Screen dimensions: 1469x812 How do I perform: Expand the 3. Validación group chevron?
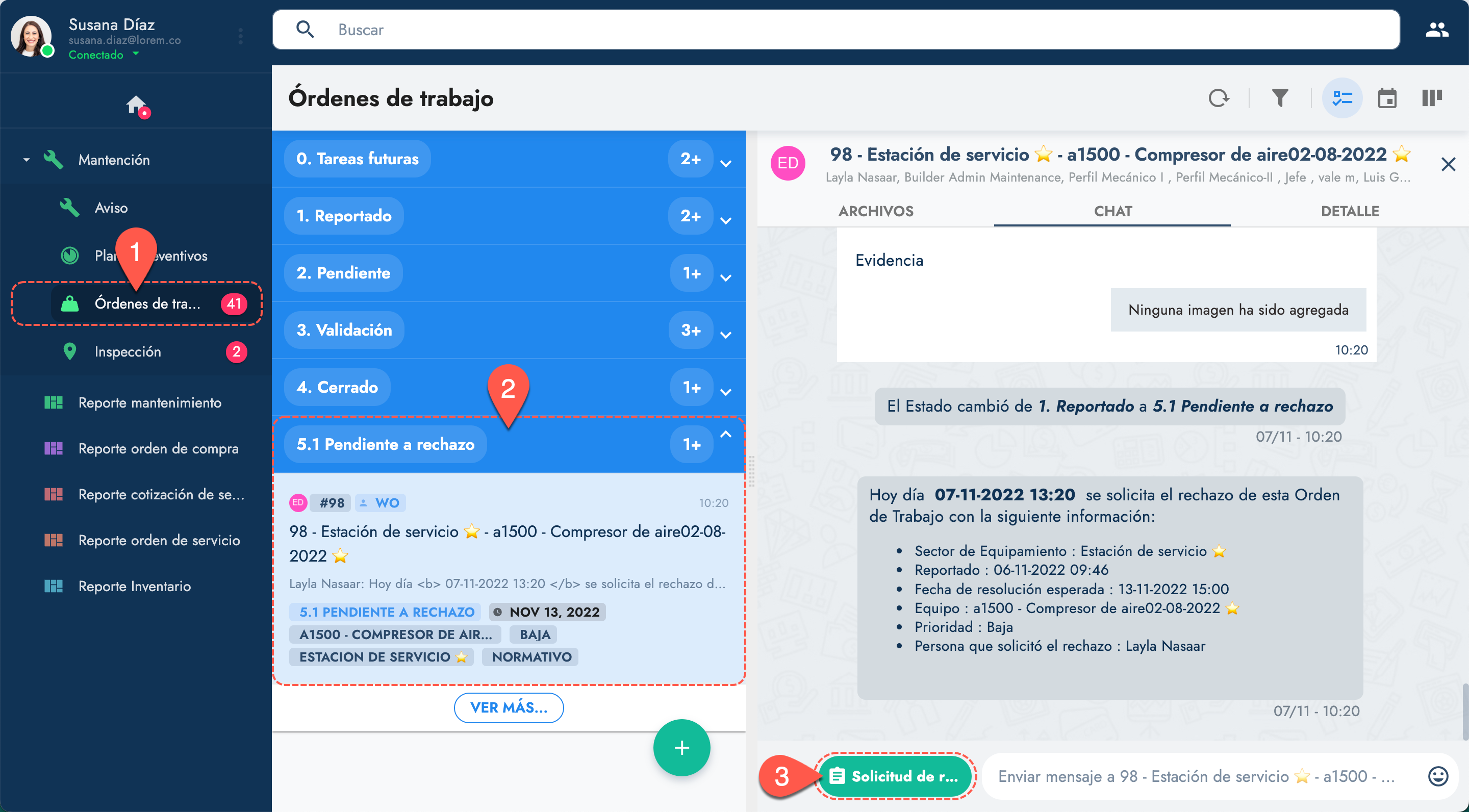point(725,335)
